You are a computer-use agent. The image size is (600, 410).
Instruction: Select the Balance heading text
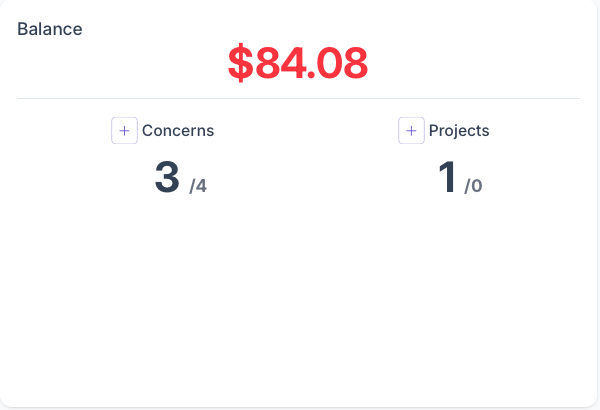[x=50, y=29]
